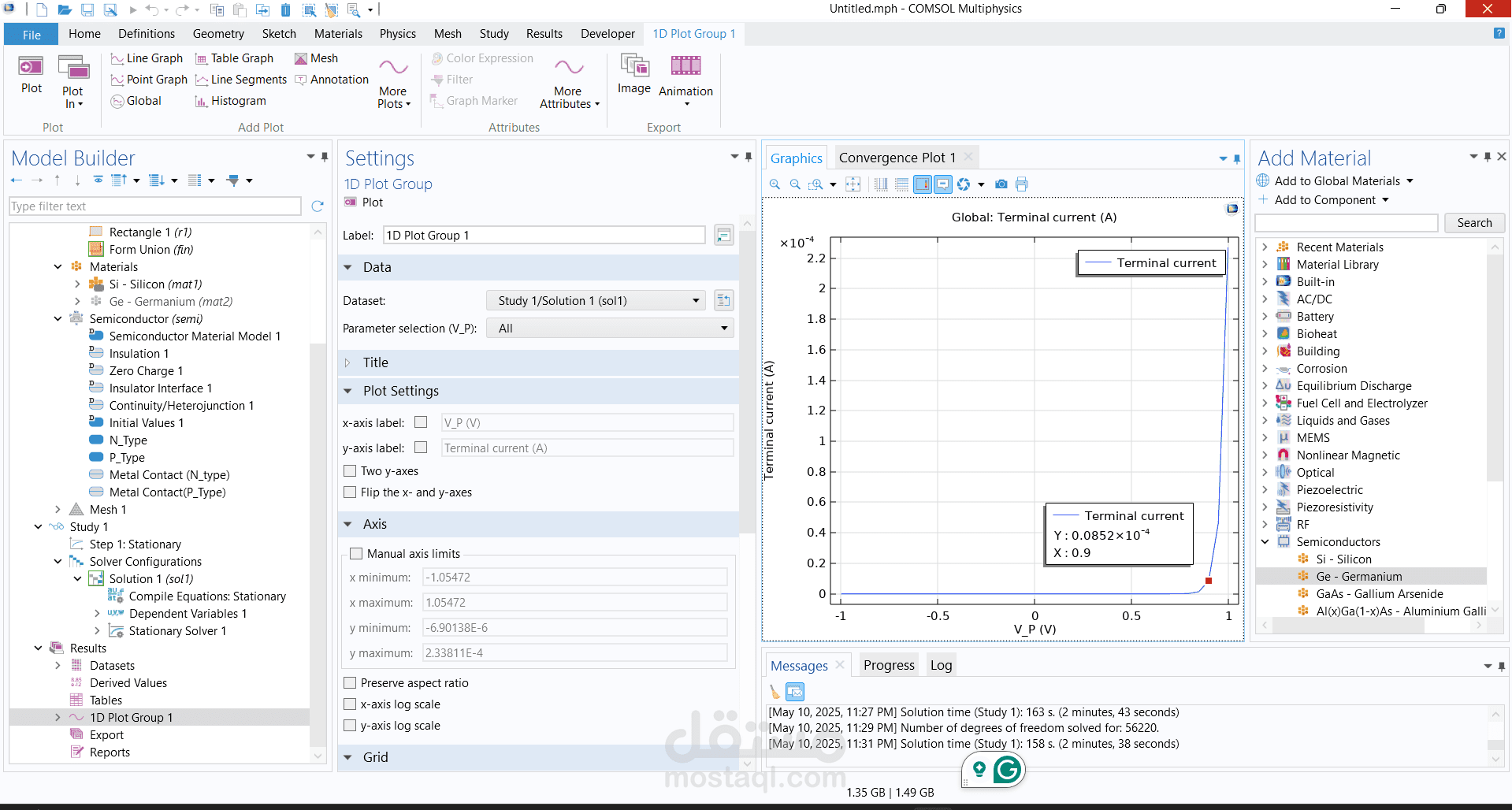
Task: Toggle the x-axis log scale checkbox
Action: tap(351, 704)
